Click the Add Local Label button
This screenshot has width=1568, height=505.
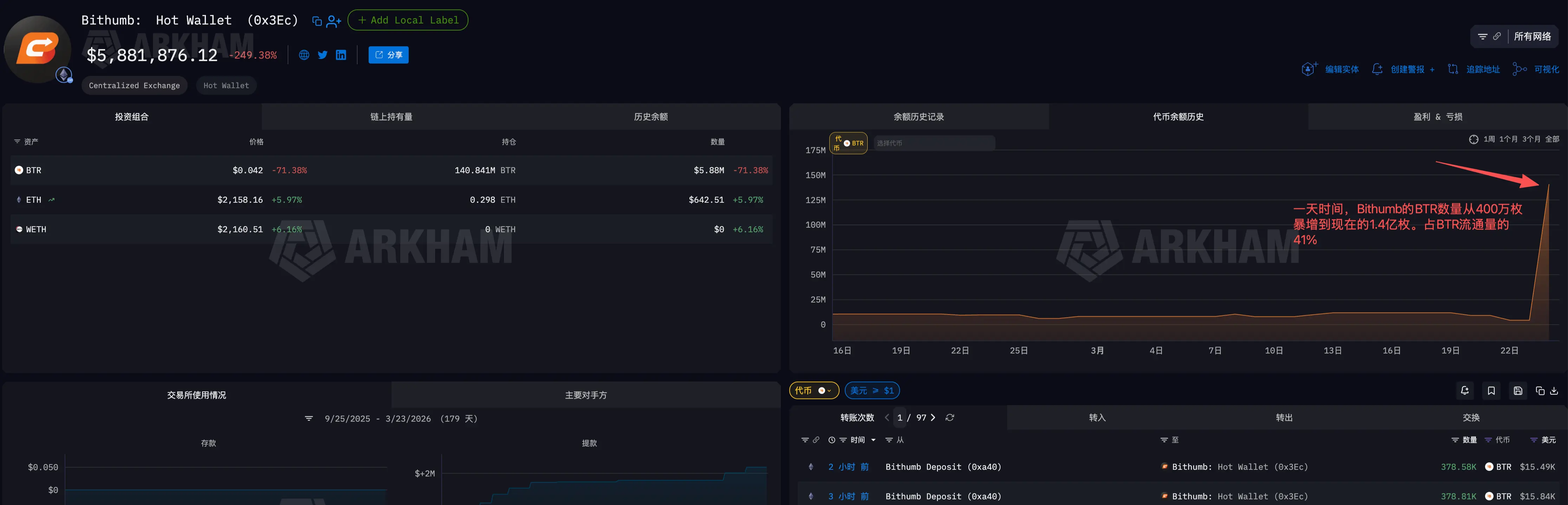pyautogui.click(x=408, y=20)
